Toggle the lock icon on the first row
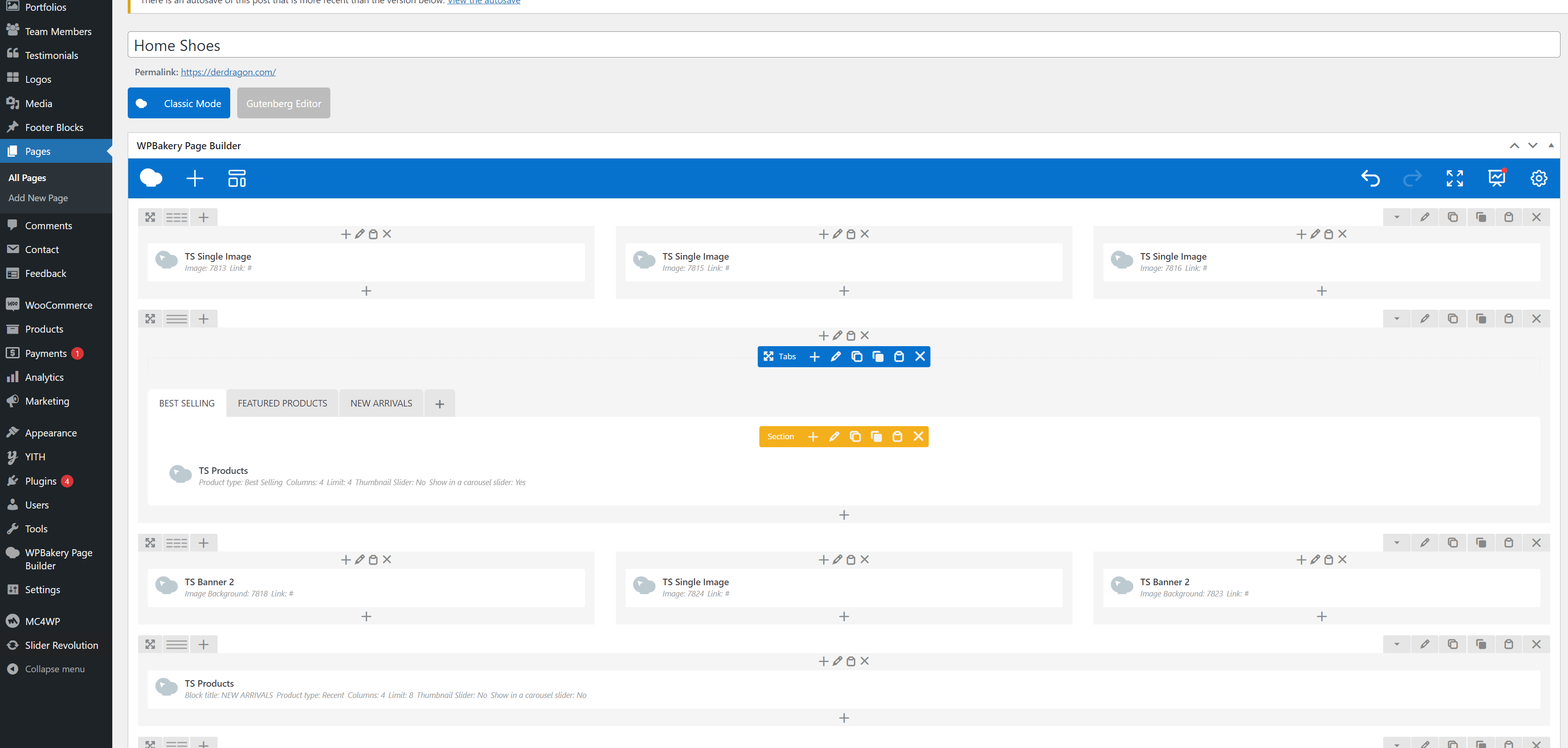1568x748 pixels. 1509,217
